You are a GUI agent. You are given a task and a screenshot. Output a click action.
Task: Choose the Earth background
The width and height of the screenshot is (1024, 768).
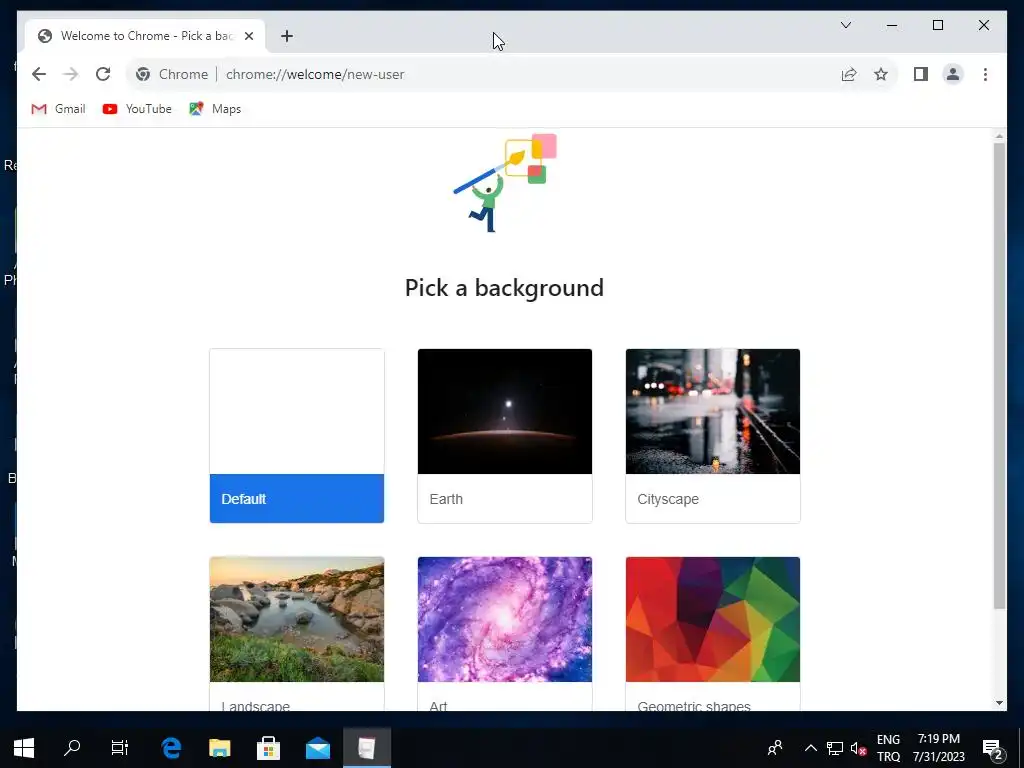tap(505, 436)
